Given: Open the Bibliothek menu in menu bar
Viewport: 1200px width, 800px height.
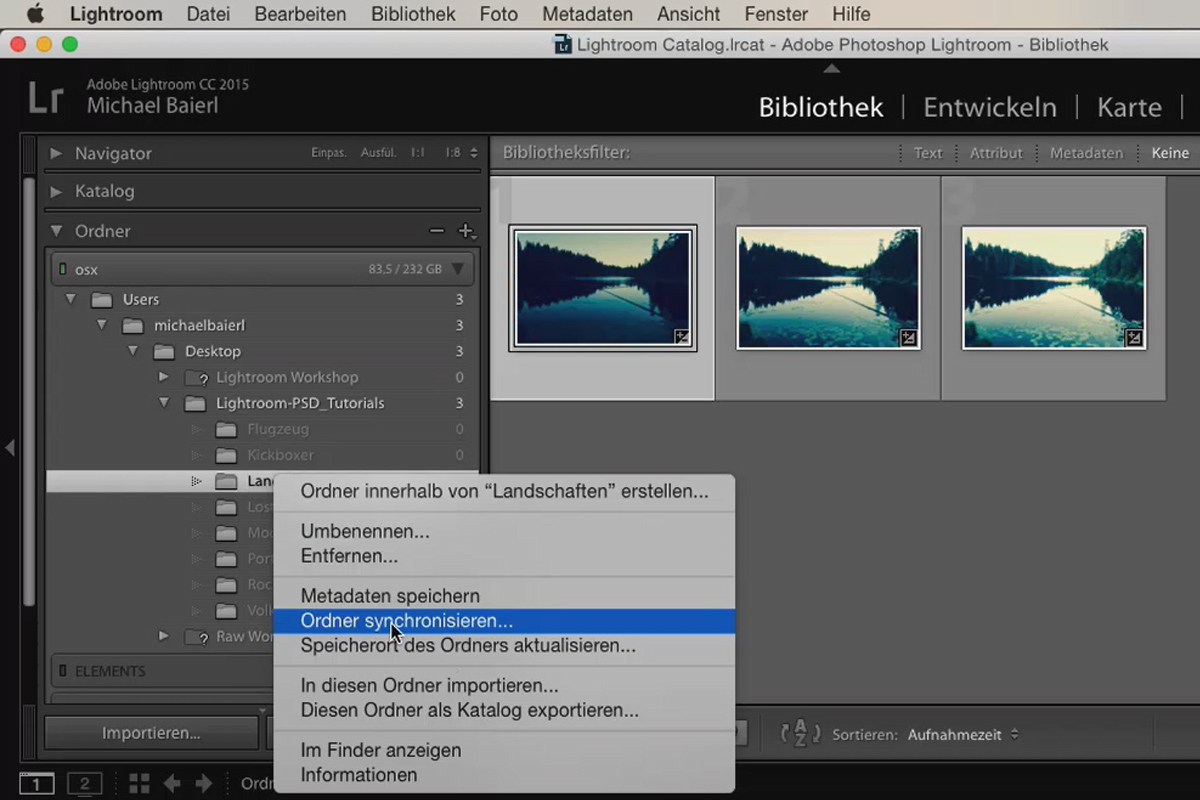Looking at the screenshot, I should pyautogui.click(x=413, y=14).
